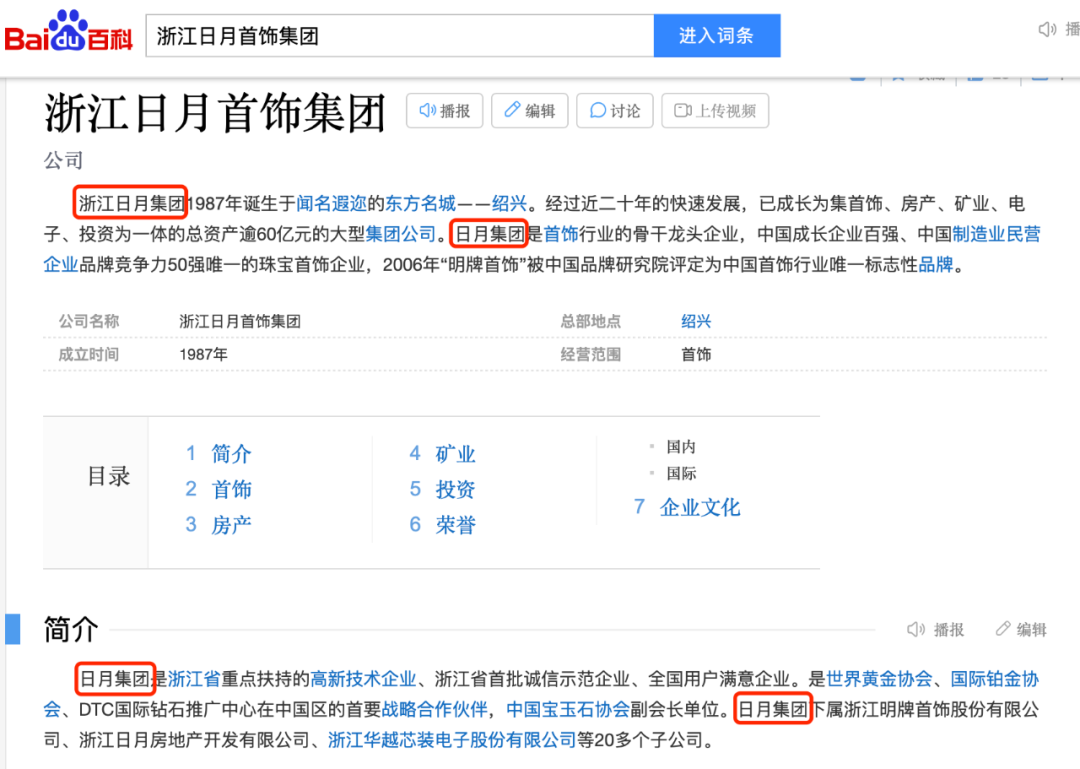Click 播报 in the 简介 section header
This screenshot has height=769, width=1080.
[x=936, y=629]
